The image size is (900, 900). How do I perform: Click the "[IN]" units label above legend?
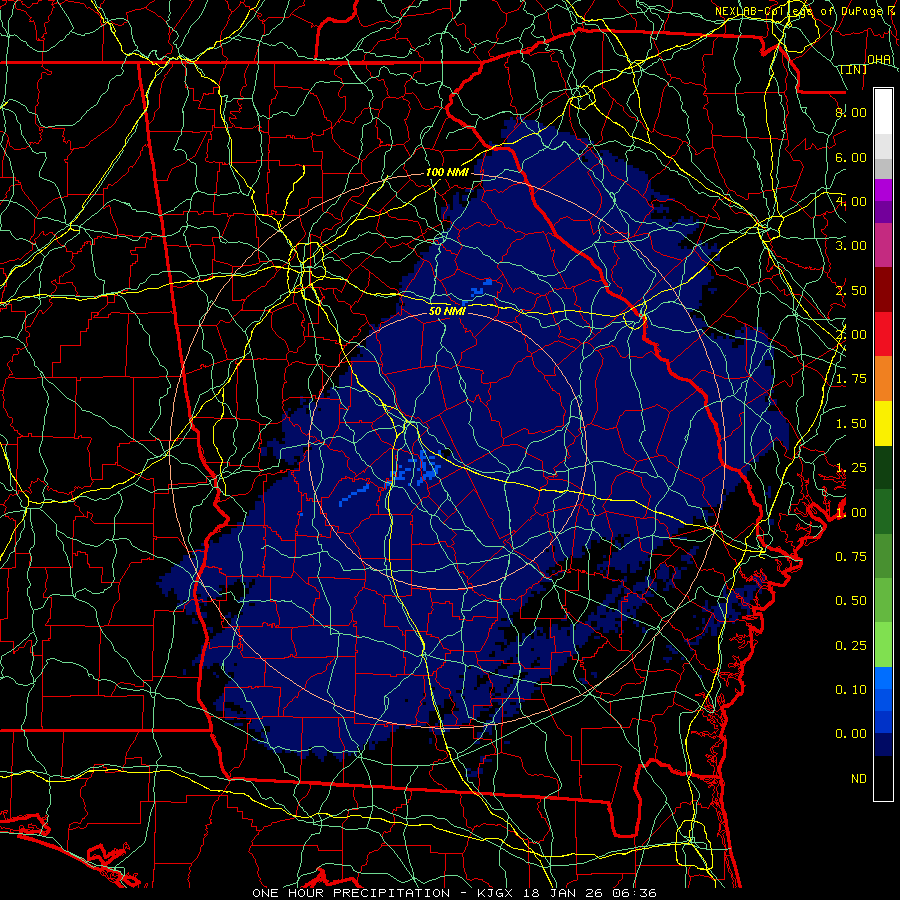coord(854,69)
